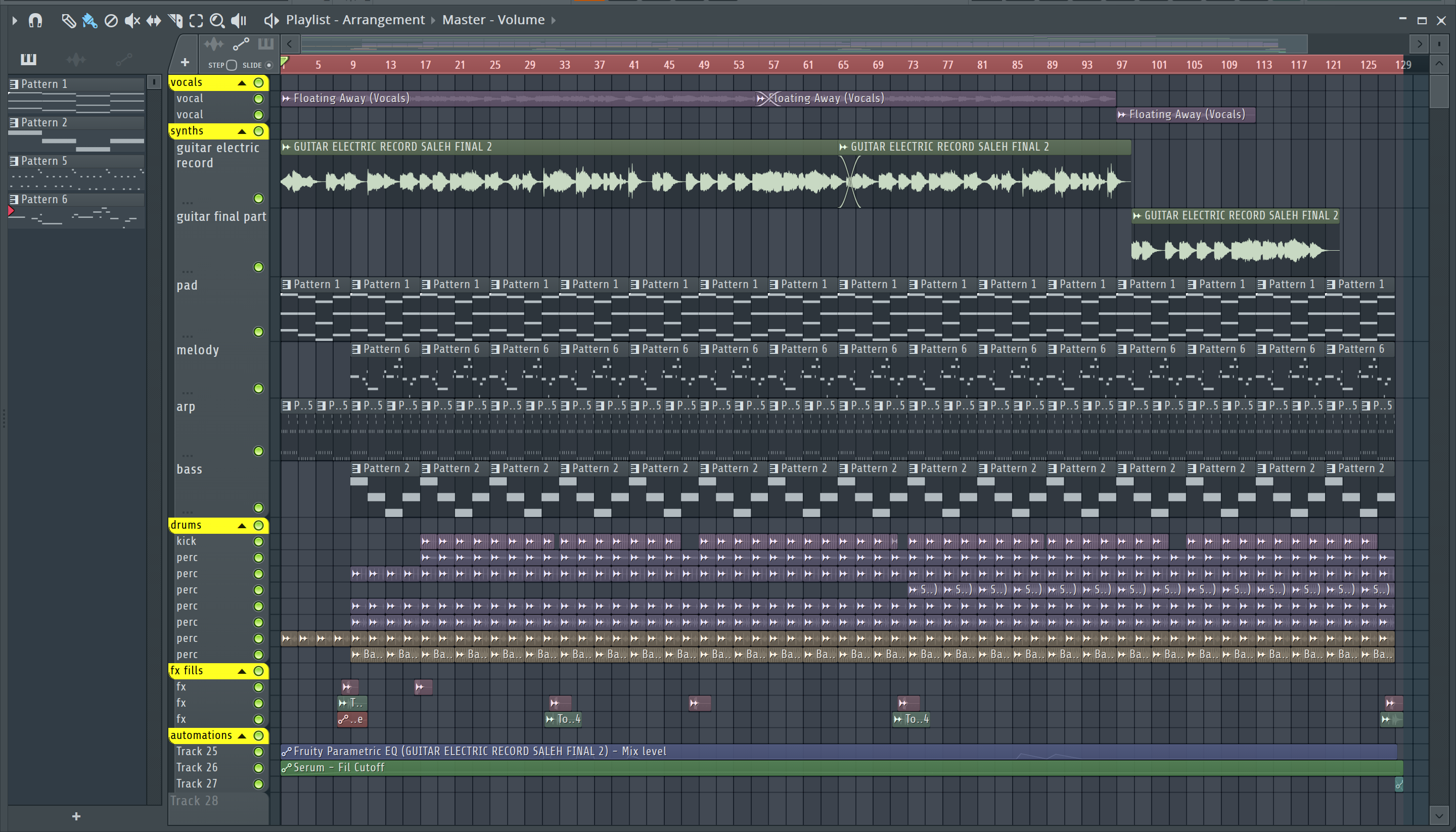Collapse the drums track group

pos(242,526)
